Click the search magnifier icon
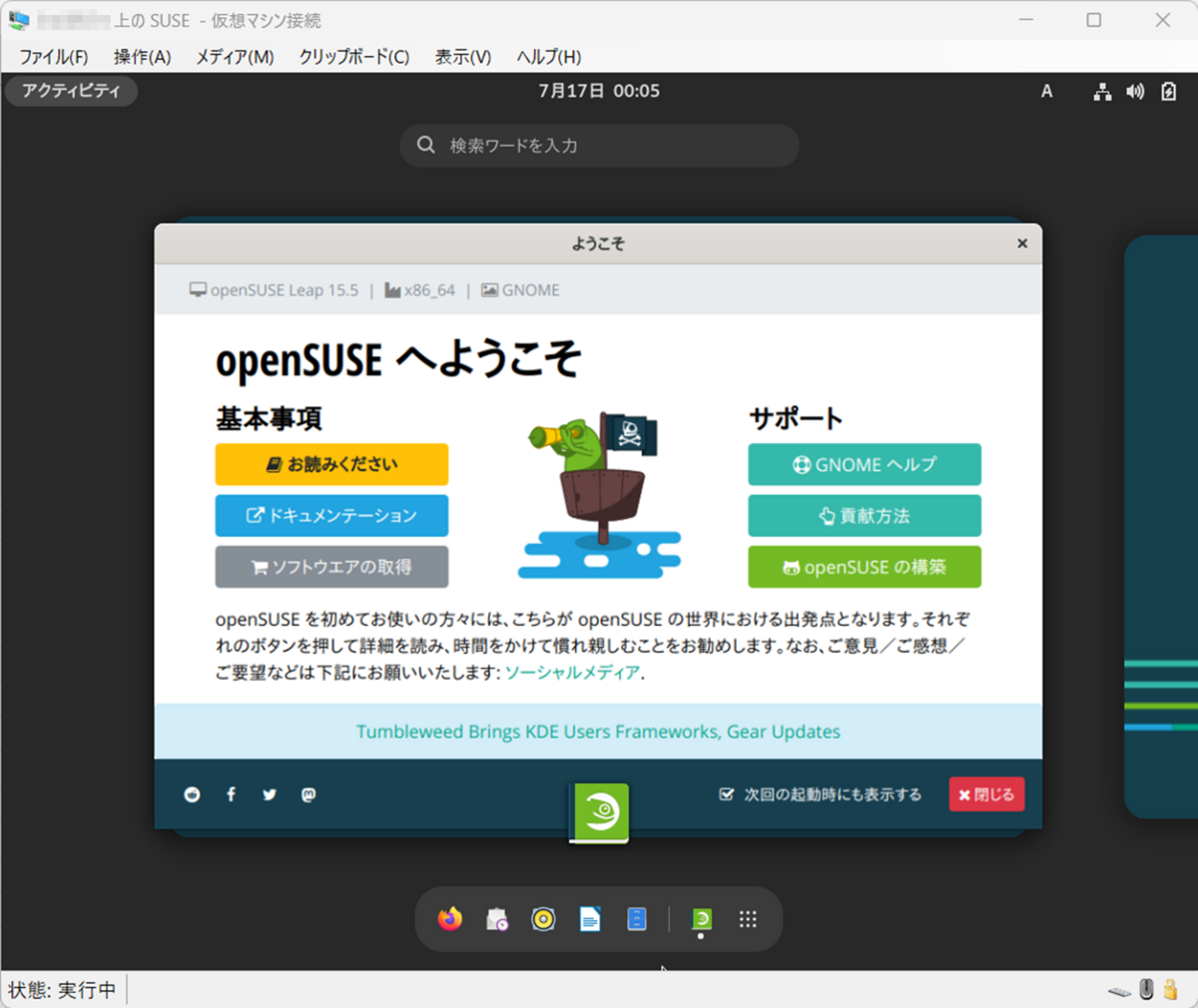This screenshot has width=1198, height=1008. 426,145
